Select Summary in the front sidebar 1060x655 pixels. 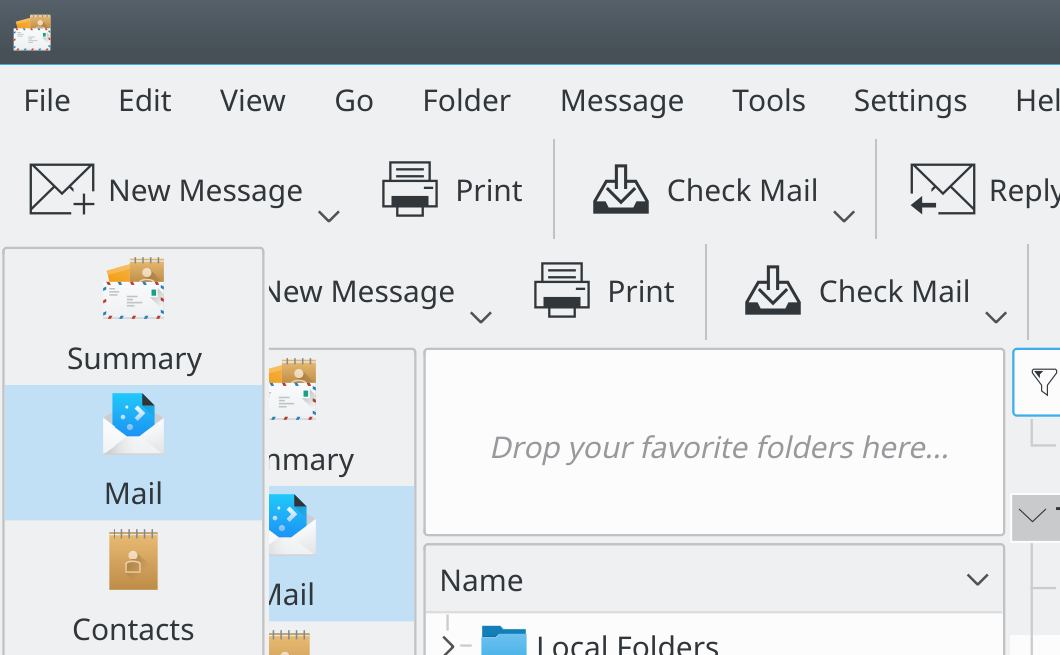click(134, 318)
